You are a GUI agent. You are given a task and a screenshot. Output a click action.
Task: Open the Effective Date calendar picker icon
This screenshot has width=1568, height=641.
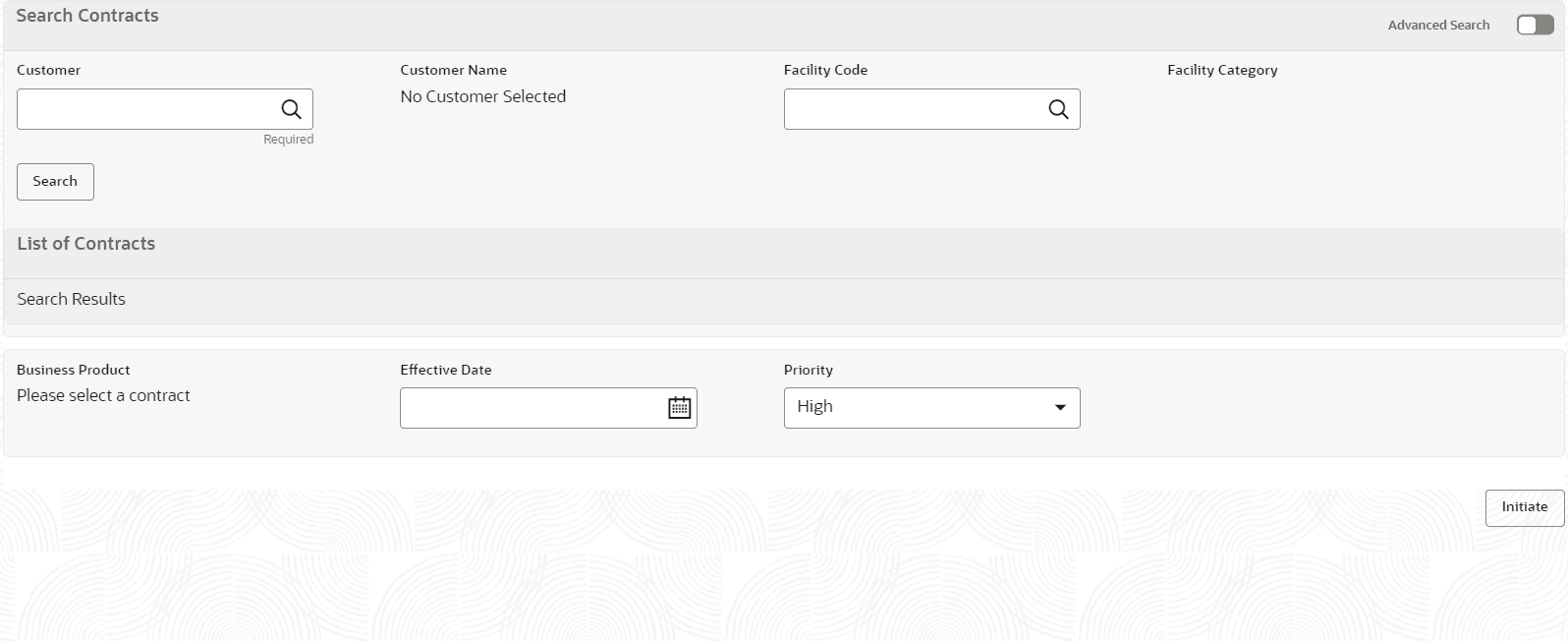tap(680, 408)
